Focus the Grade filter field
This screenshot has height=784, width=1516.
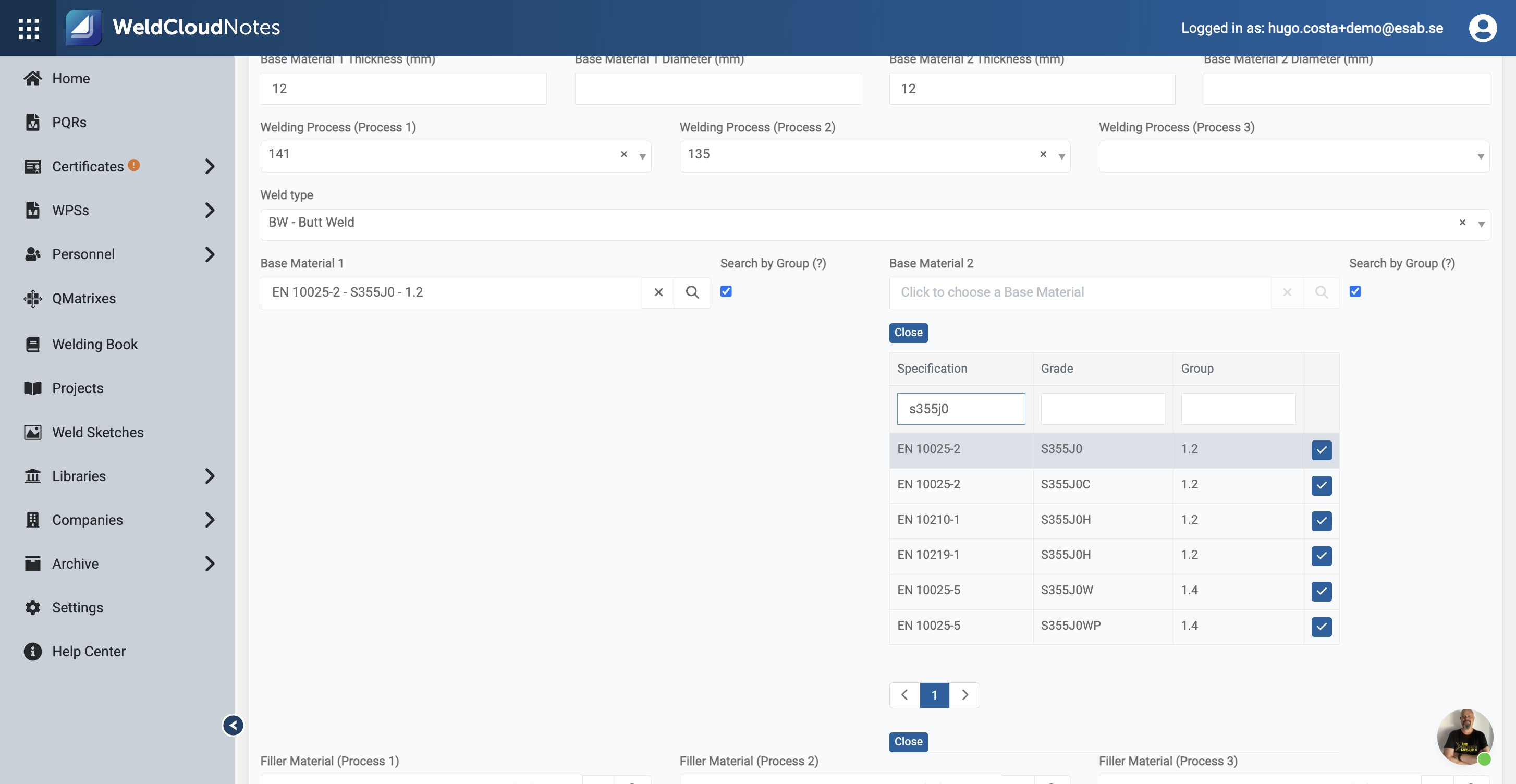point(1103,409)
